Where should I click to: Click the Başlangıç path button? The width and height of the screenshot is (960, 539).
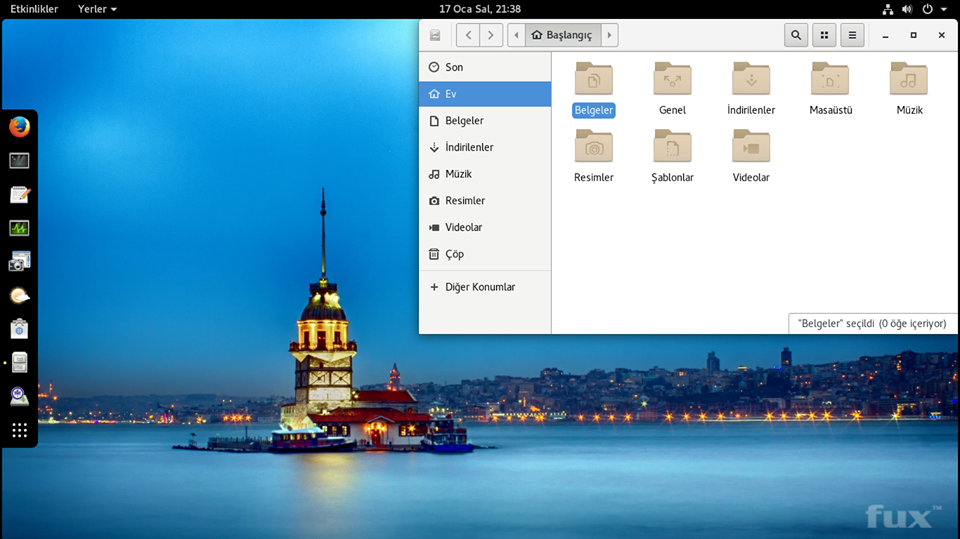(563, 35)
